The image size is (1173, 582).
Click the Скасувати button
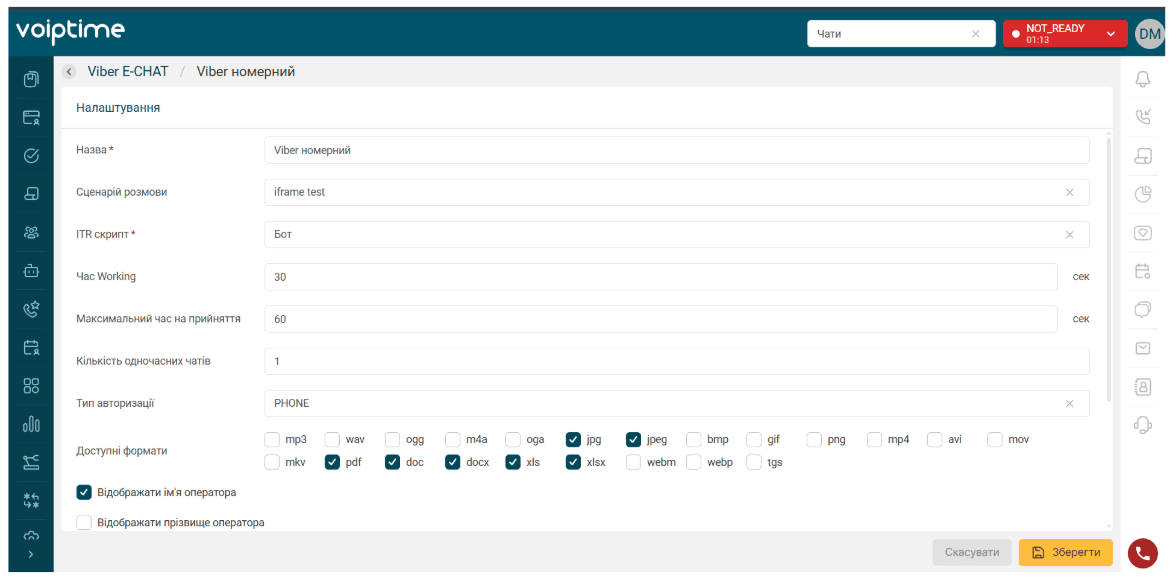coord(972,552)
